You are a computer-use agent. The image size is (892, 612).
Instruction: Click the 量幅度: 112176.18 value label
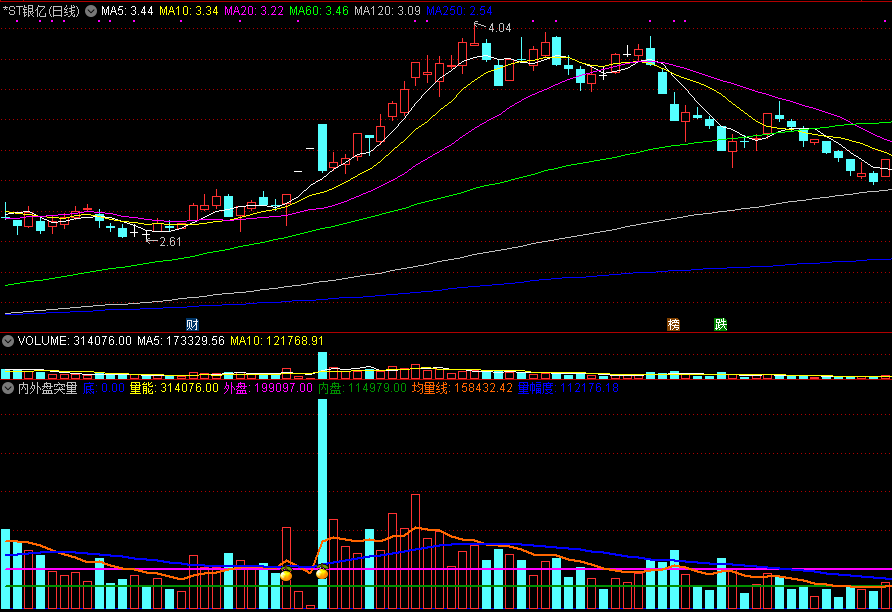coord(568,388)
